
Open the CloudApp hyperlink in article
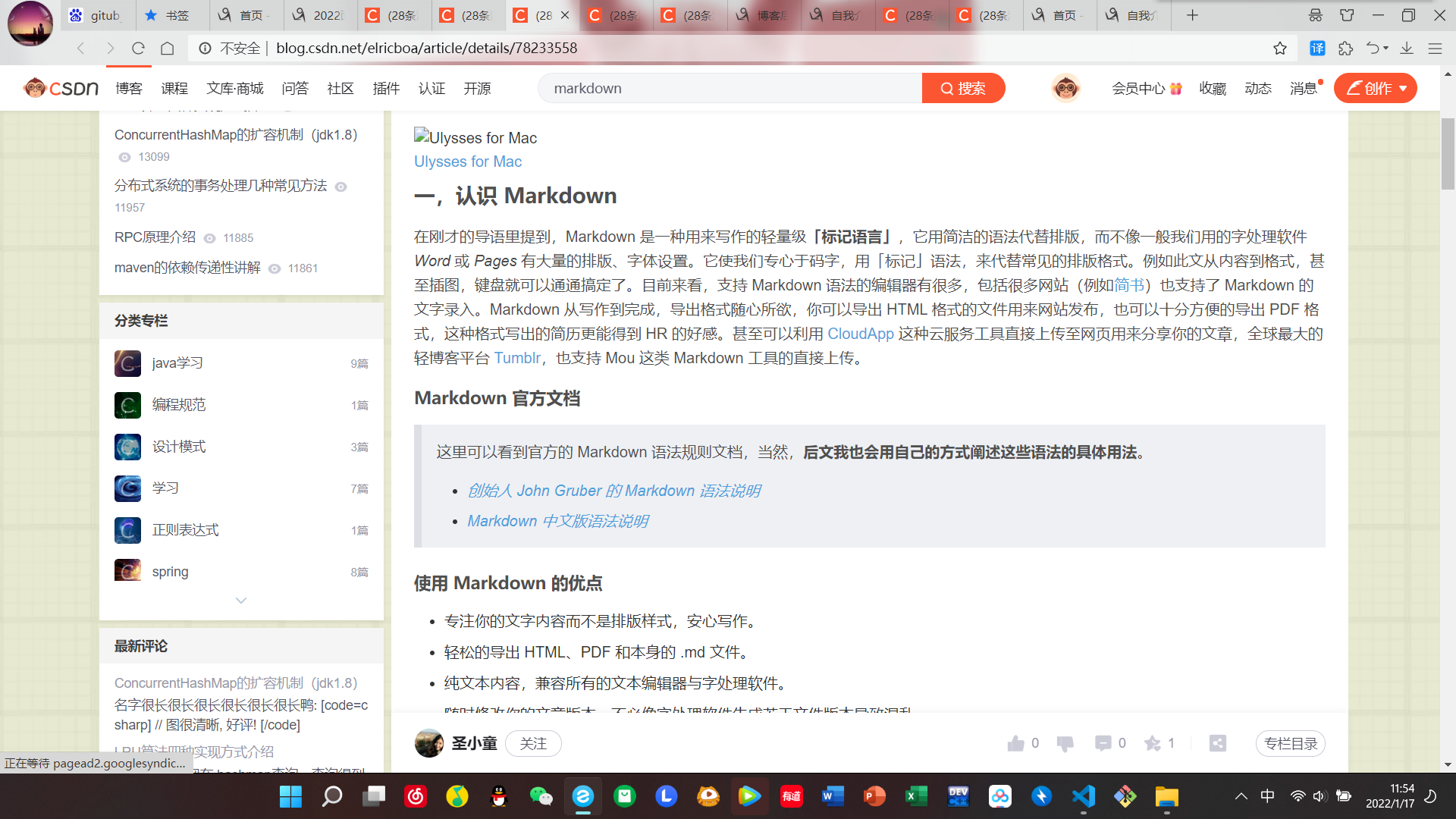(860, 334)
